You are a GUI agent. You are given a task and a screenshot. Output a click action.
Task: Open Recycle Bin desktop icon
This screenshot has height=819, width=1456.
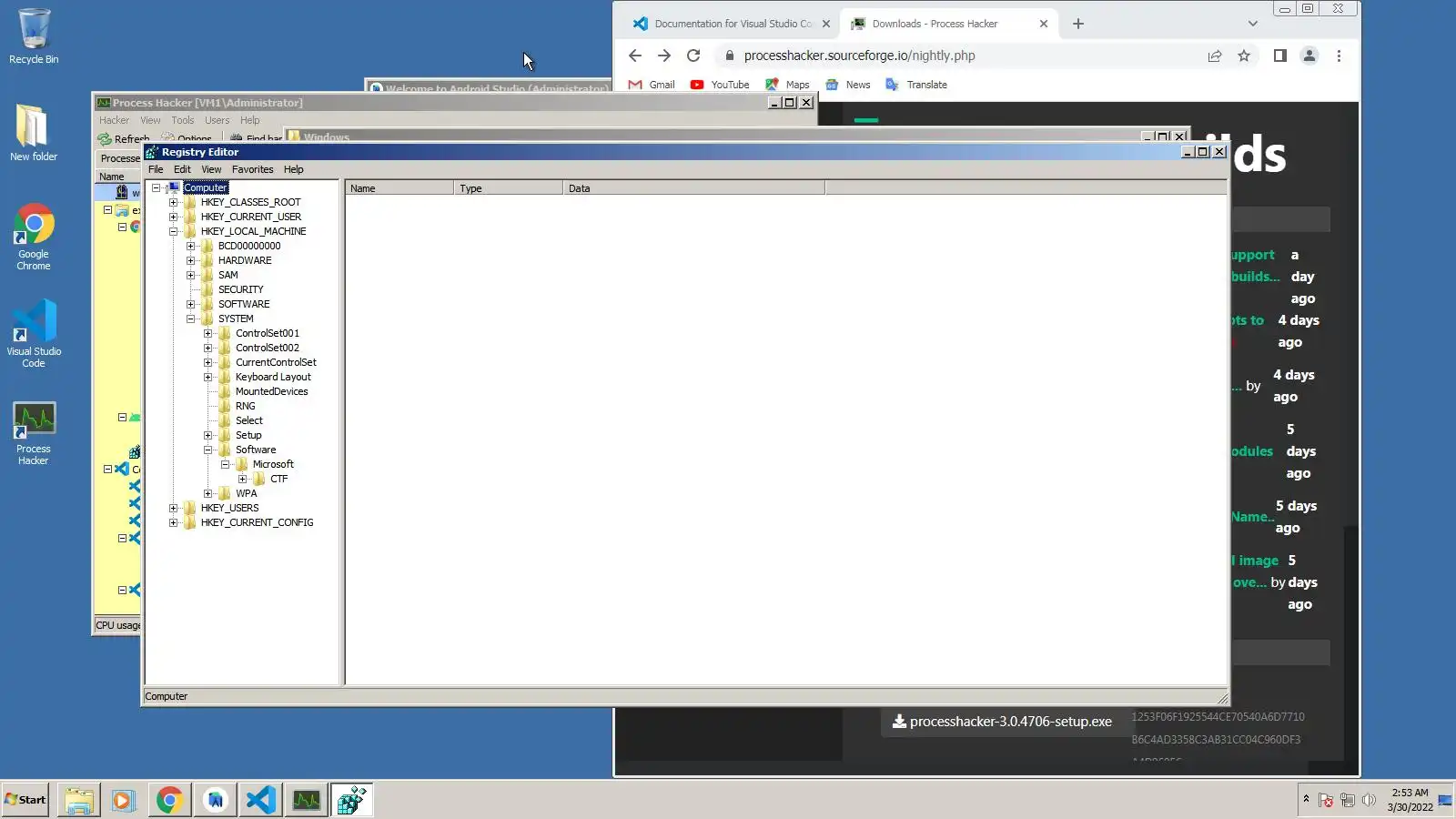pos(34,36)
